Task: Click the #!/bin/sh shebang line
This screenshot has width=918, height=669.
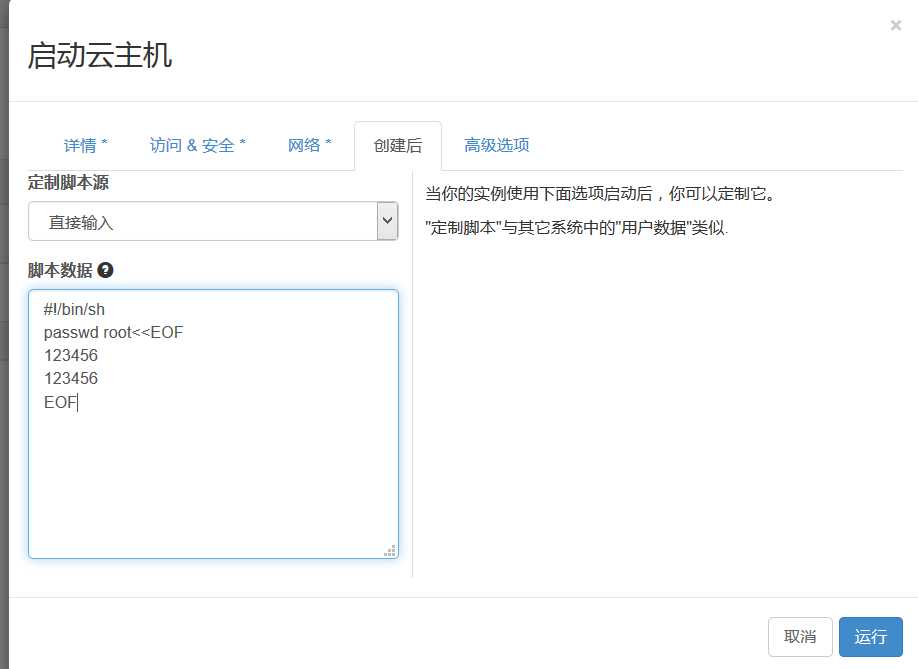Action: click(74, 309)
